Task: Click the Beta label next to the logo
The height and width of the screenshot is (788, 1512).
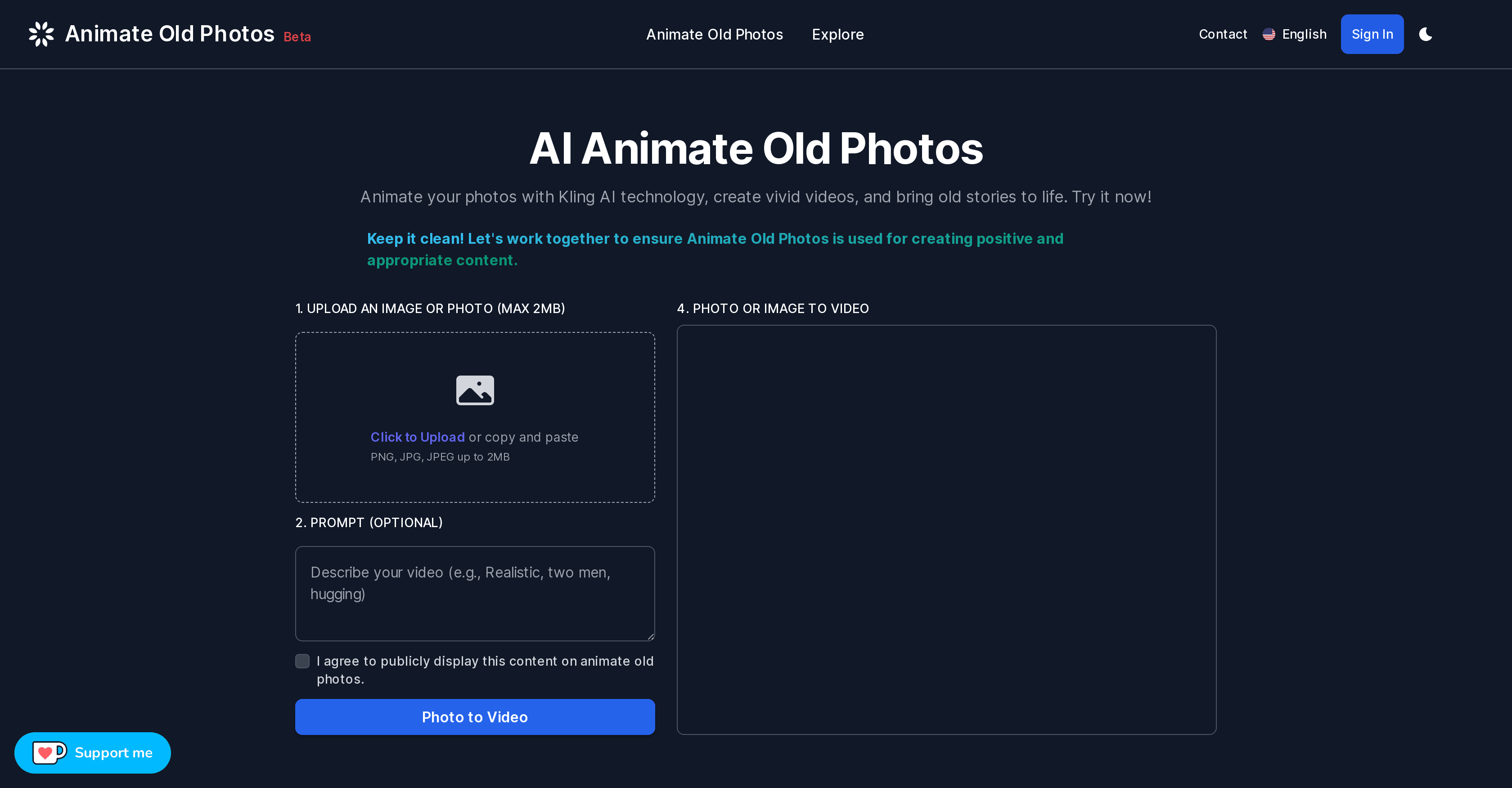Action: (297, 37)
